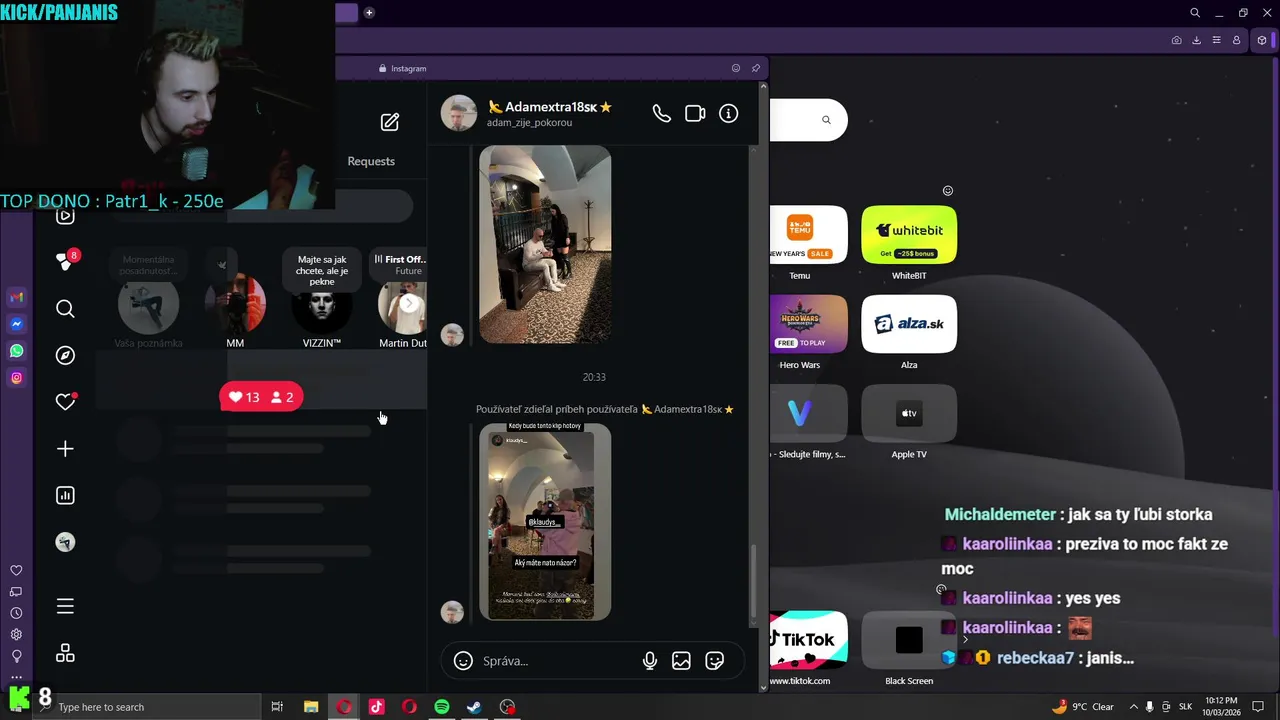The image size is (1280, 720).
Task: Open Instagram Explore compass icon
Action: [x=65, y=356]
